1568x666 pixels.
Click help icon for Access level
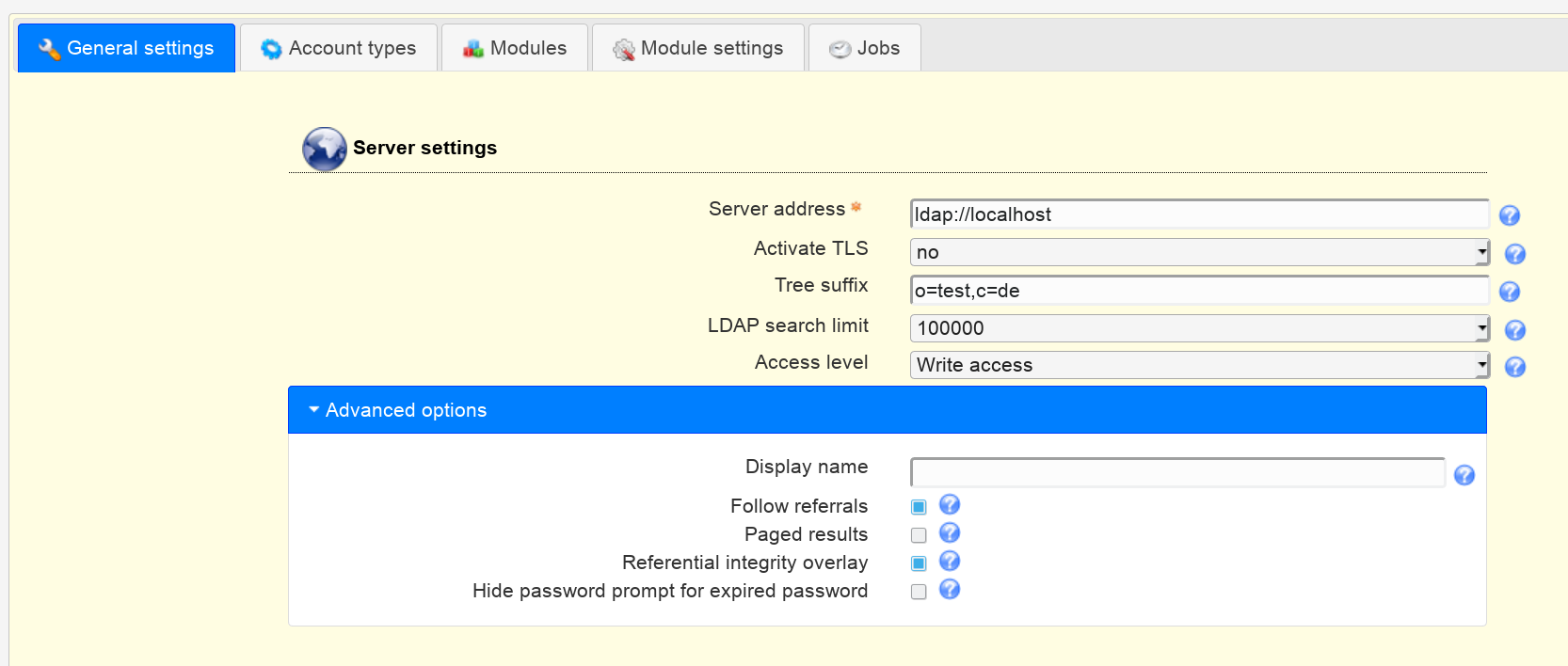(1514, 367)
